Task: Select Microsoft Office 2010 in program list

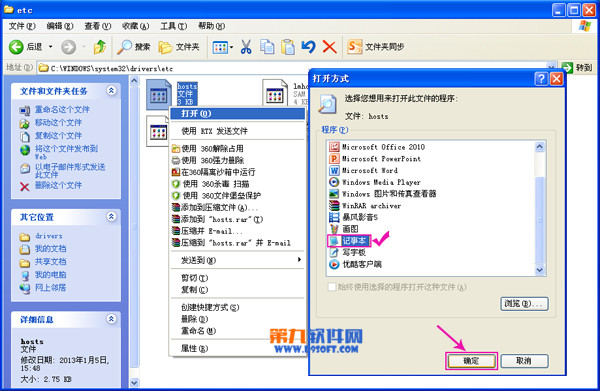Action: pyautogui.click(x=377, y=147)
